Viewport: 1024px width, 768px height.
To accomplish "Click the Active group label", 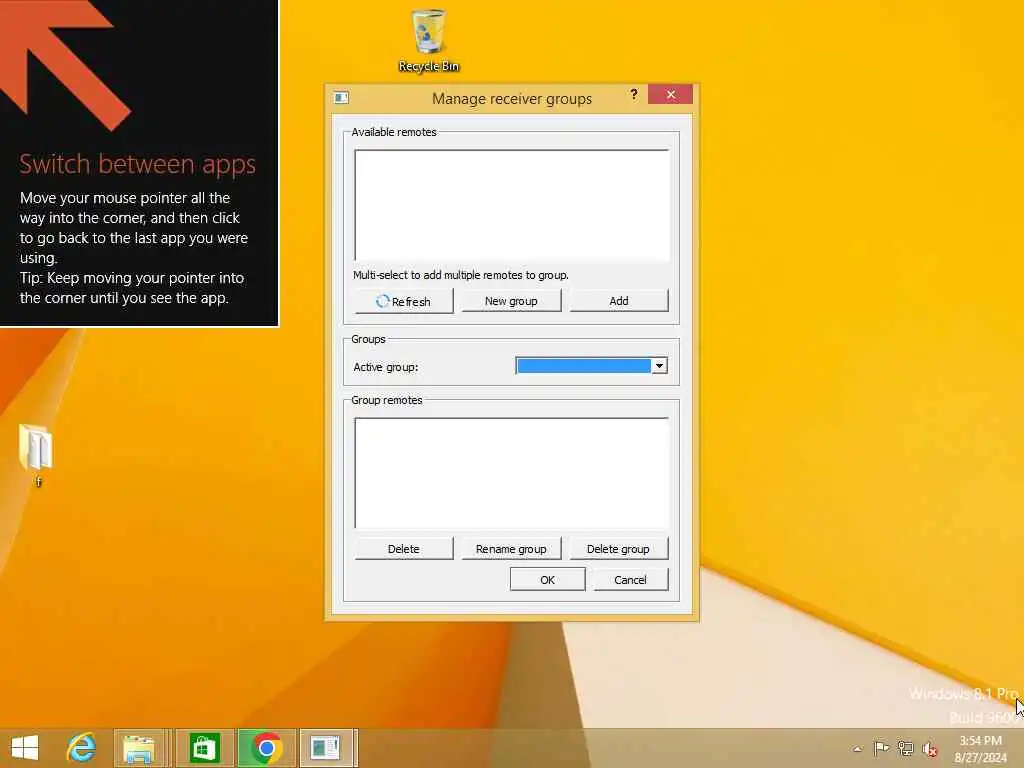I will 385,367.
